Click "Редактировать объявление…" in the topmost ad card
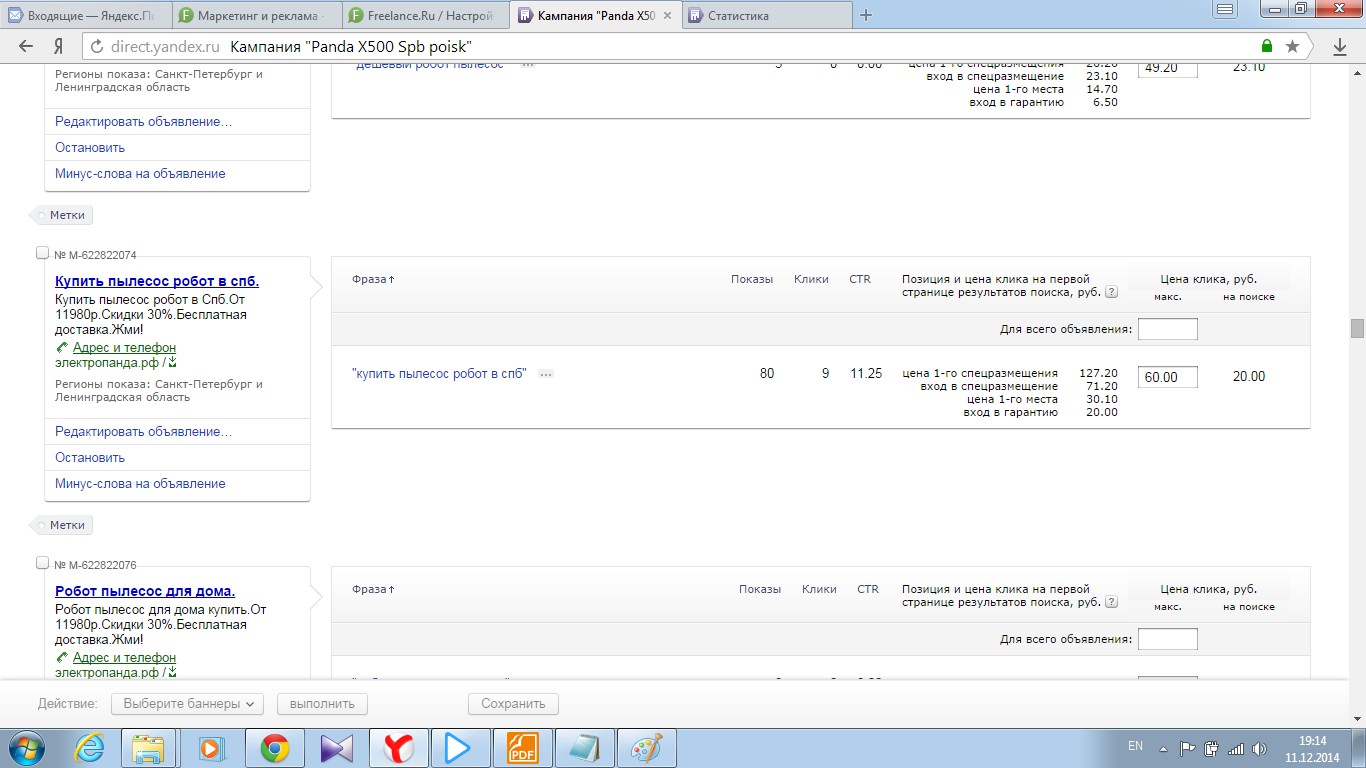Image resolution: width=1366 pixels, height=768 pixels. pos(143,122)
